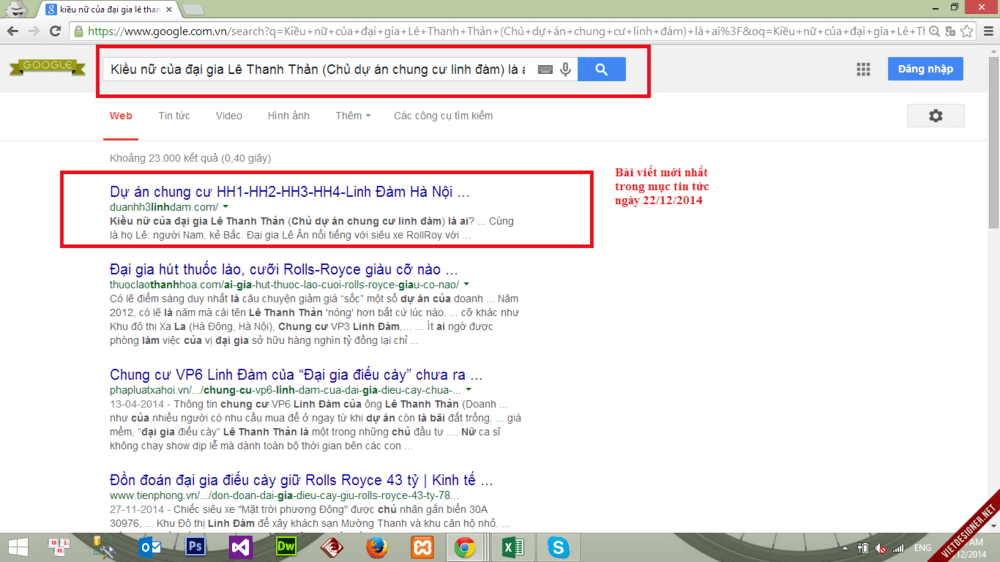This screenshot has height=562, width=1000.
Task: Open Firefox from the taskbar
Action: click(377, 547)
